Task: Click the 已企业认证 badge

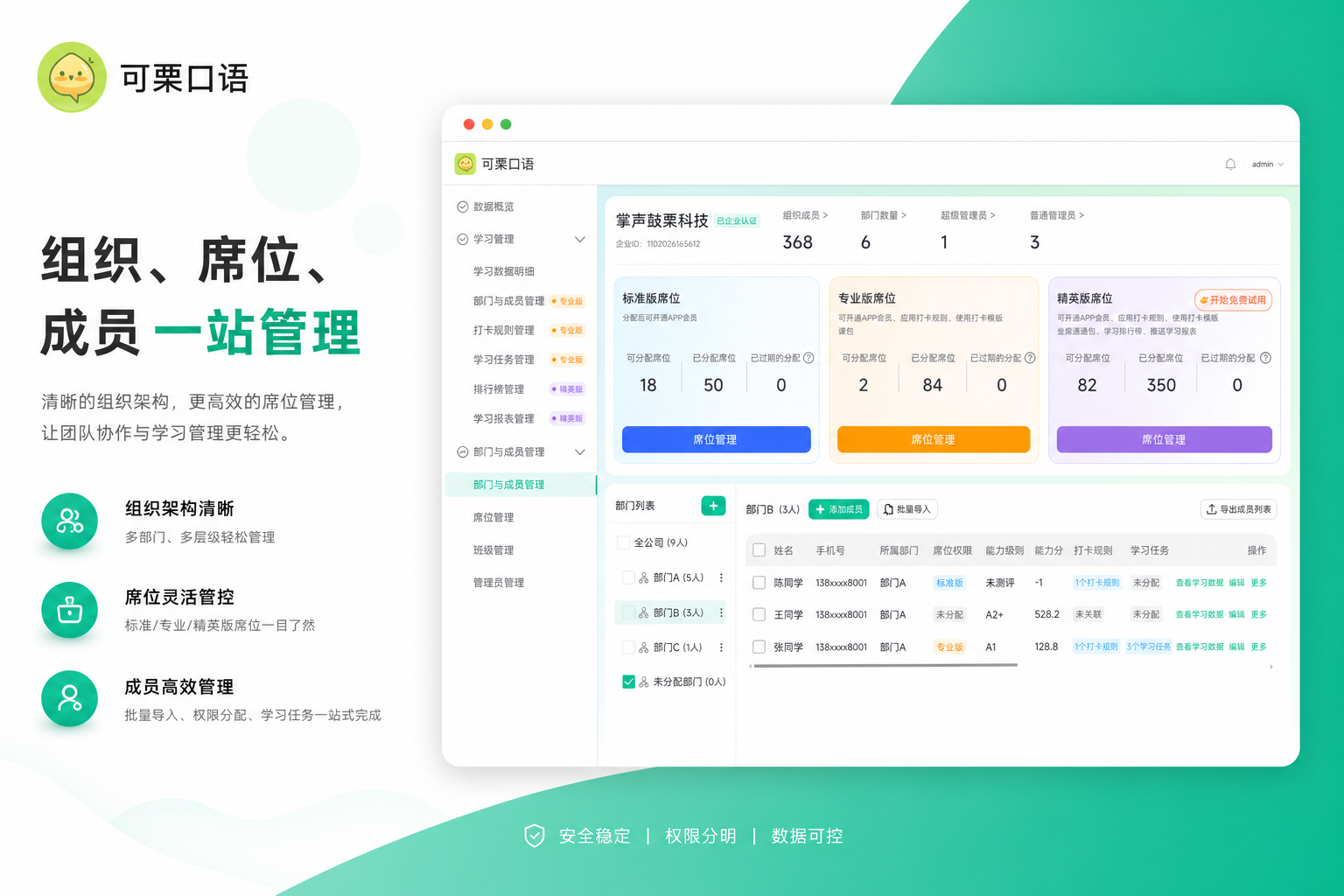Action: (737, 220)
